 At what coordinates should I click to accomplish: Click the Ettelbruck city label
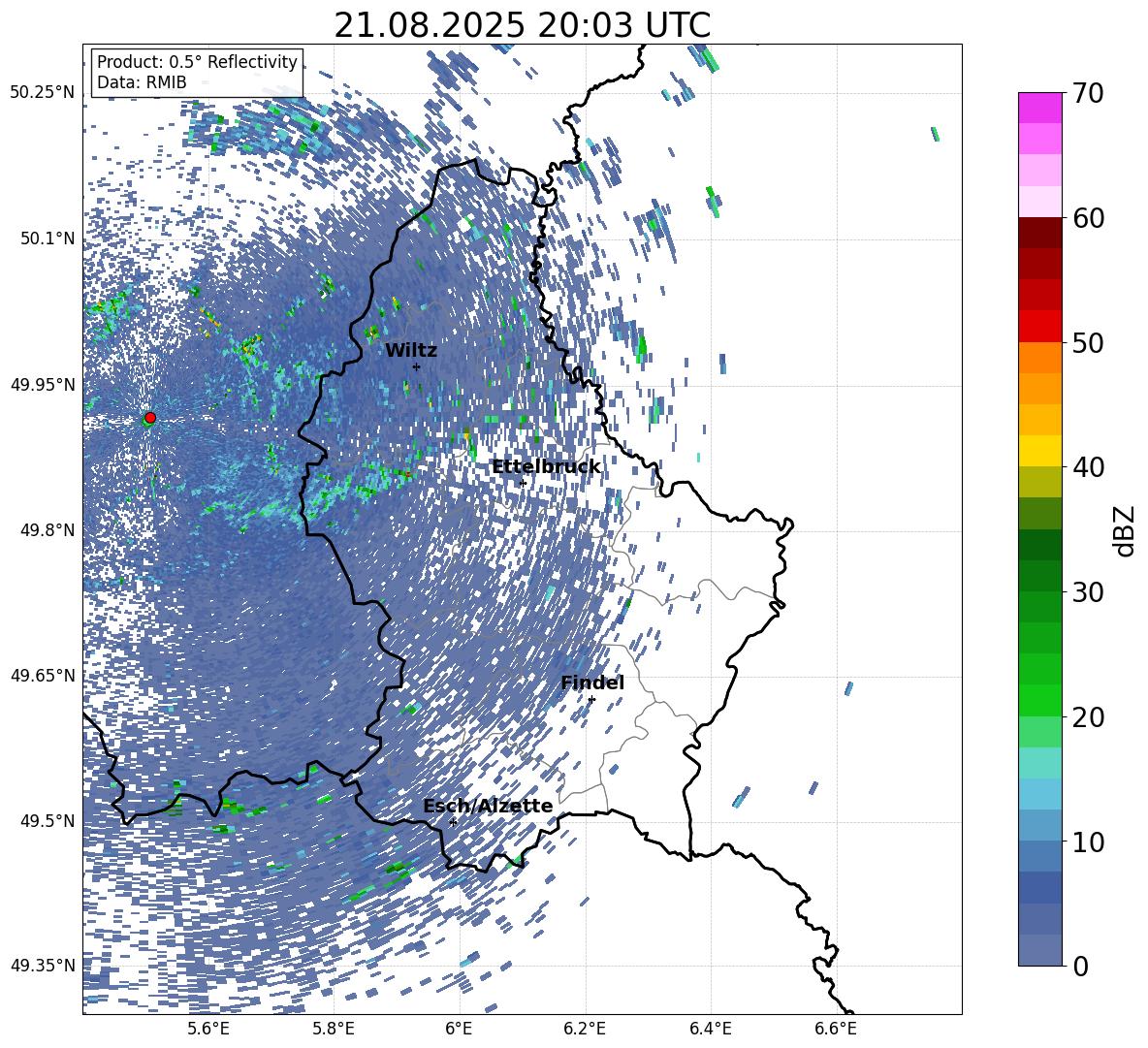pos(546,467)
